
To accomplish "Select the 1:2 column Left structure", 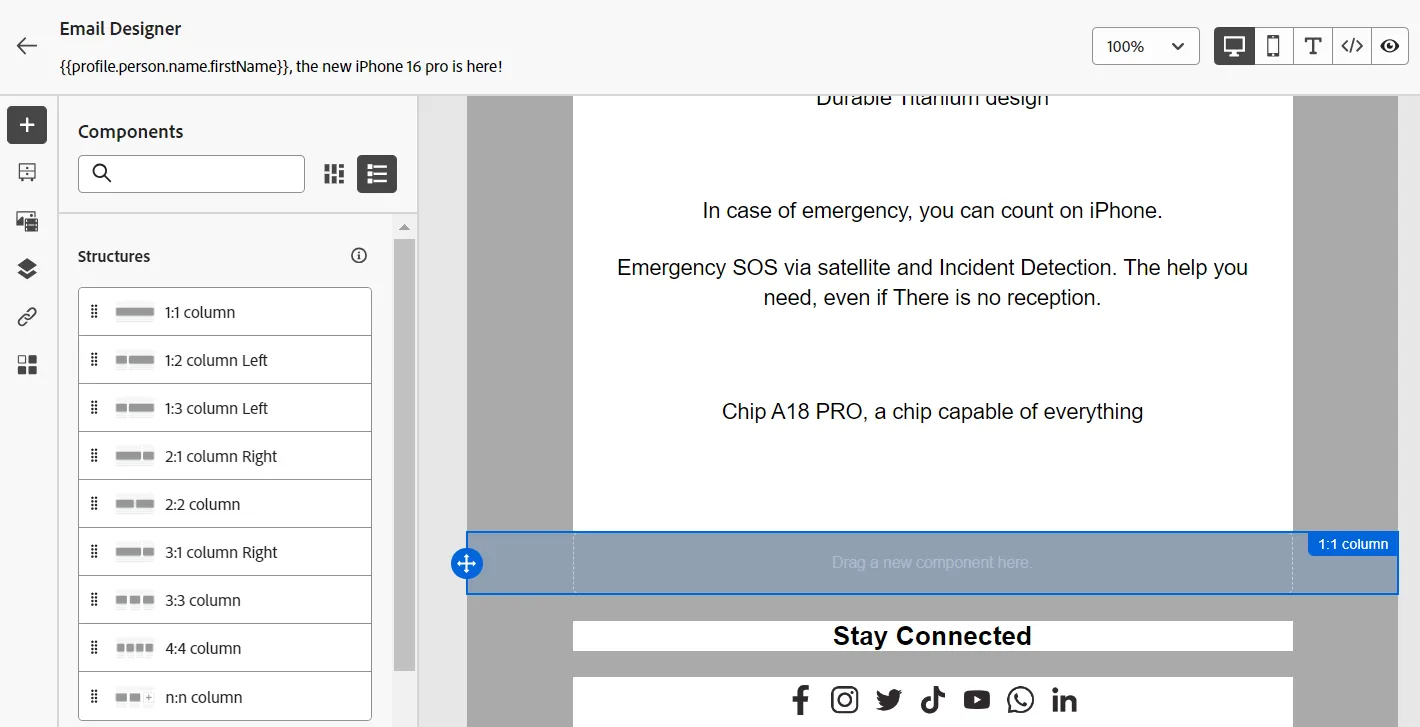I will (225, 360).
